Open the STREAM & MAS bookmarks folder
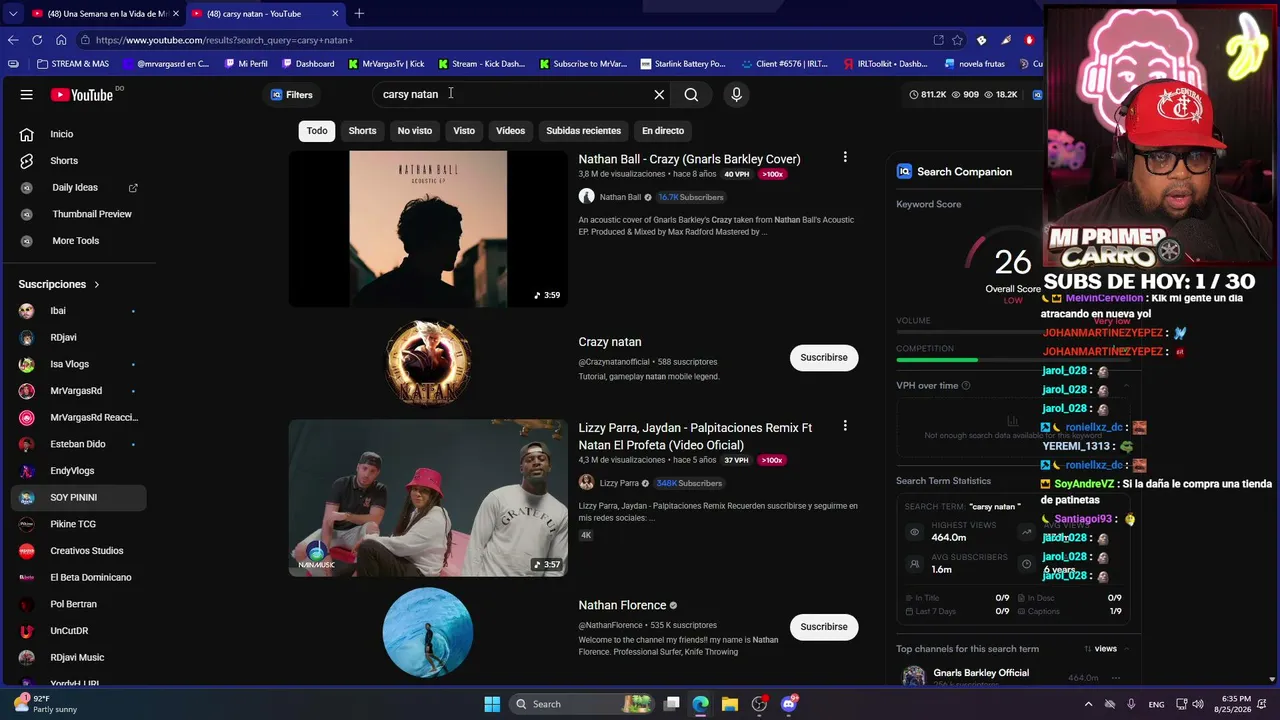Viewport: 1280px width, 720px height. point(72,64)
